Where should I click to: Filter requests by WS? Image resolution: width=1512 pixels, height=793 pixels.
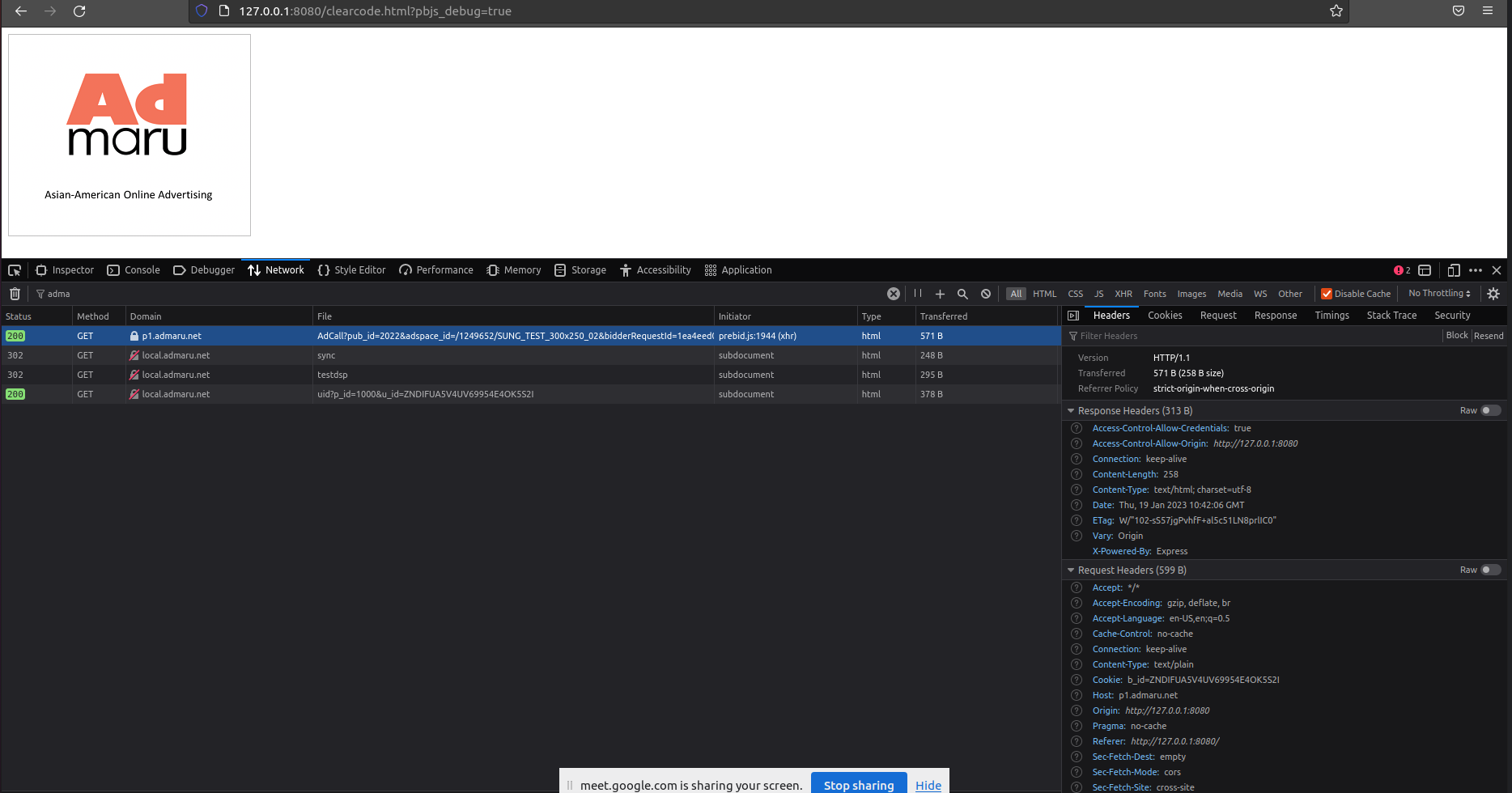tap(1260, 294)
